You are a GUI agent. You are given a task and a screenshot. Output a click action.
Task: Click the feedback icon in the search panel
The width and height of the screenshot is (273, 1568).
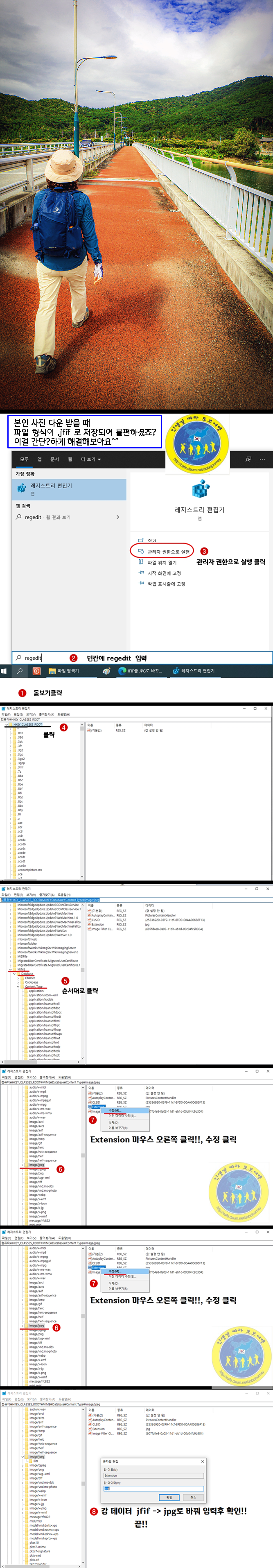[248, 459]
